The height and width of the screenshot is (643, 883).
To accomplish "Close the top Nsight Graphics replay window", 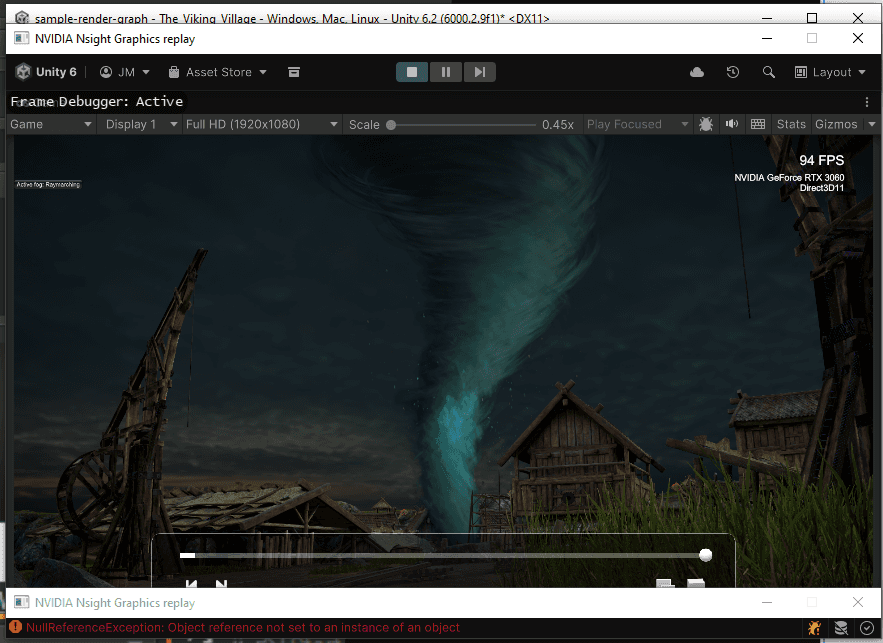I will coord(858,38).
